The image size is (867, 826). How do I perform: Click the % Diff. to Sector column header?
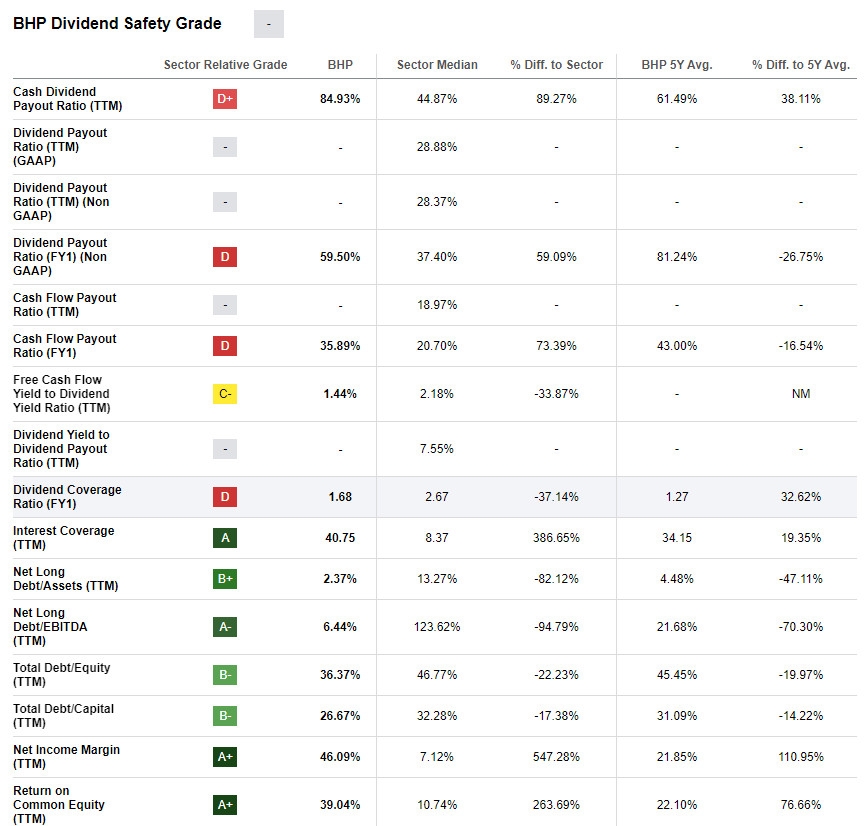pyautogui.click(x=556, y=65)
